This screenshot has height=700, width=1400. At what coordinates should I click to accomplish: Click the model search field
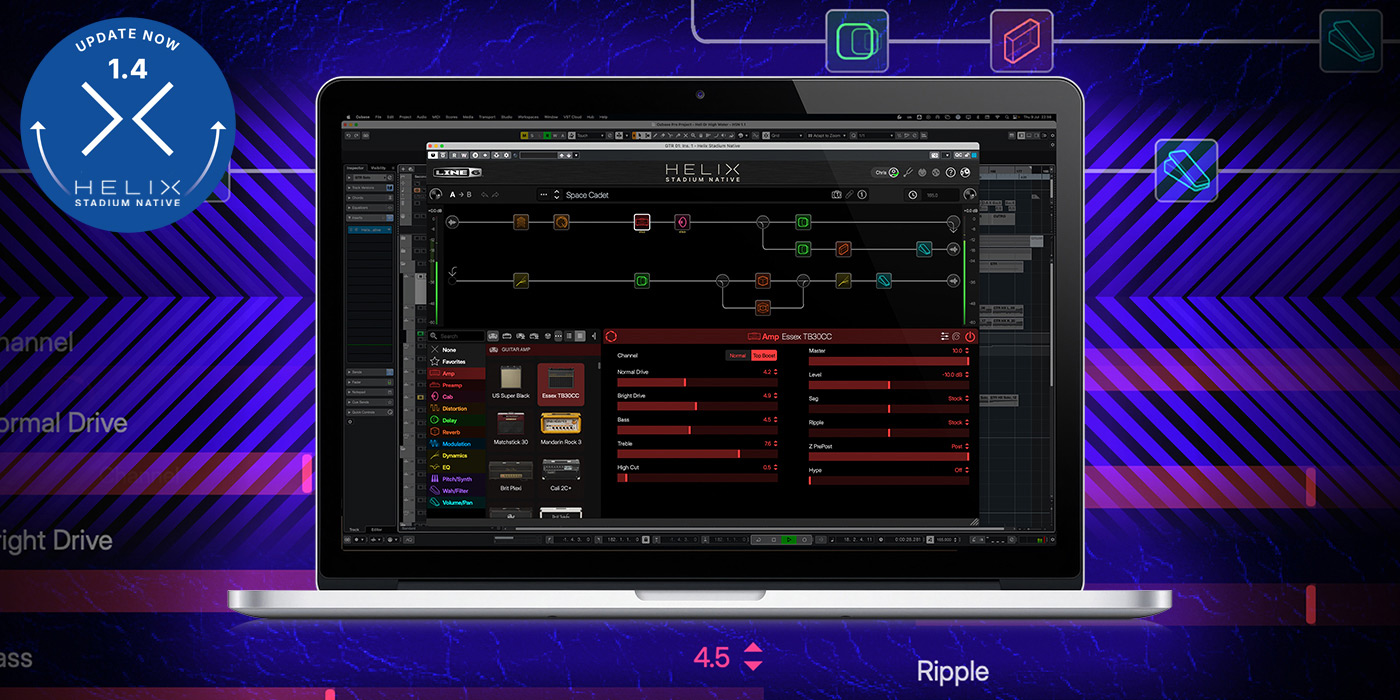tap(456, 336)
